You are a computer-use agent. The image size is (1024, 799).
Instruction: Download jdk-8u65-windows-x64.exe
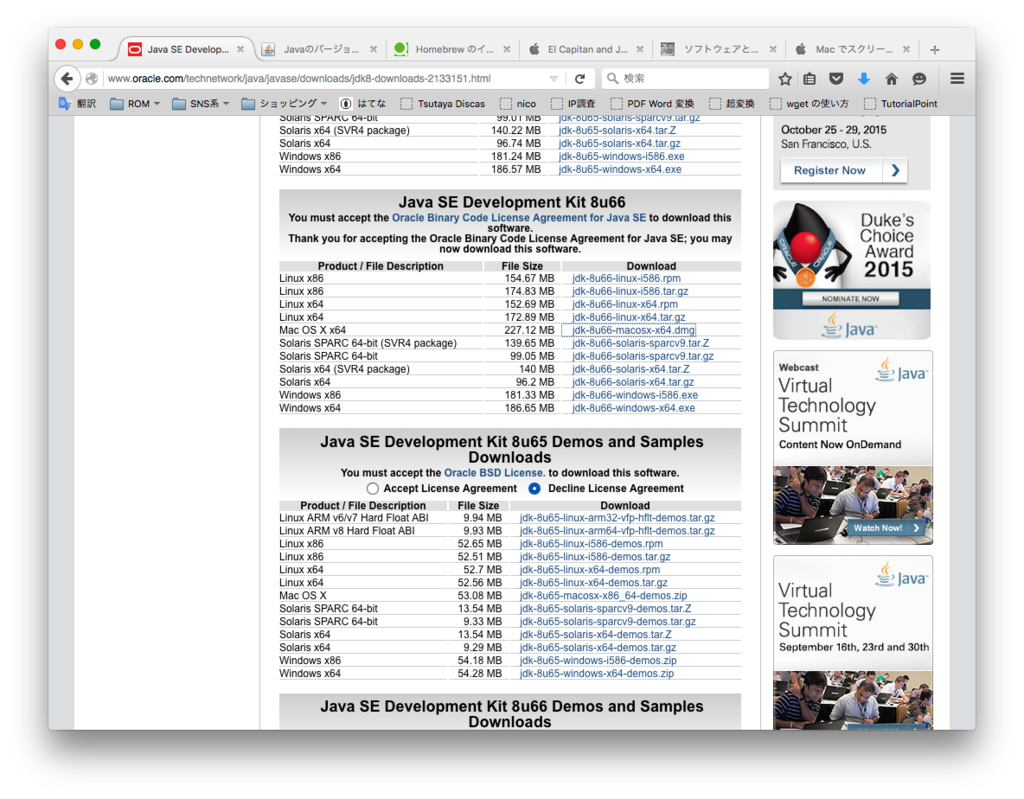(x=620, y=170)
